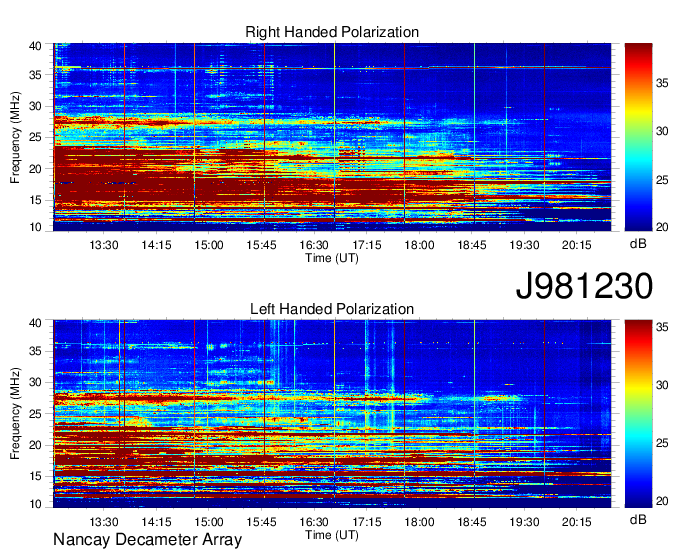The image size is (680, 552).
Task: Click the left-handed plot color scale bar
Action: click(x=638, y=414)
